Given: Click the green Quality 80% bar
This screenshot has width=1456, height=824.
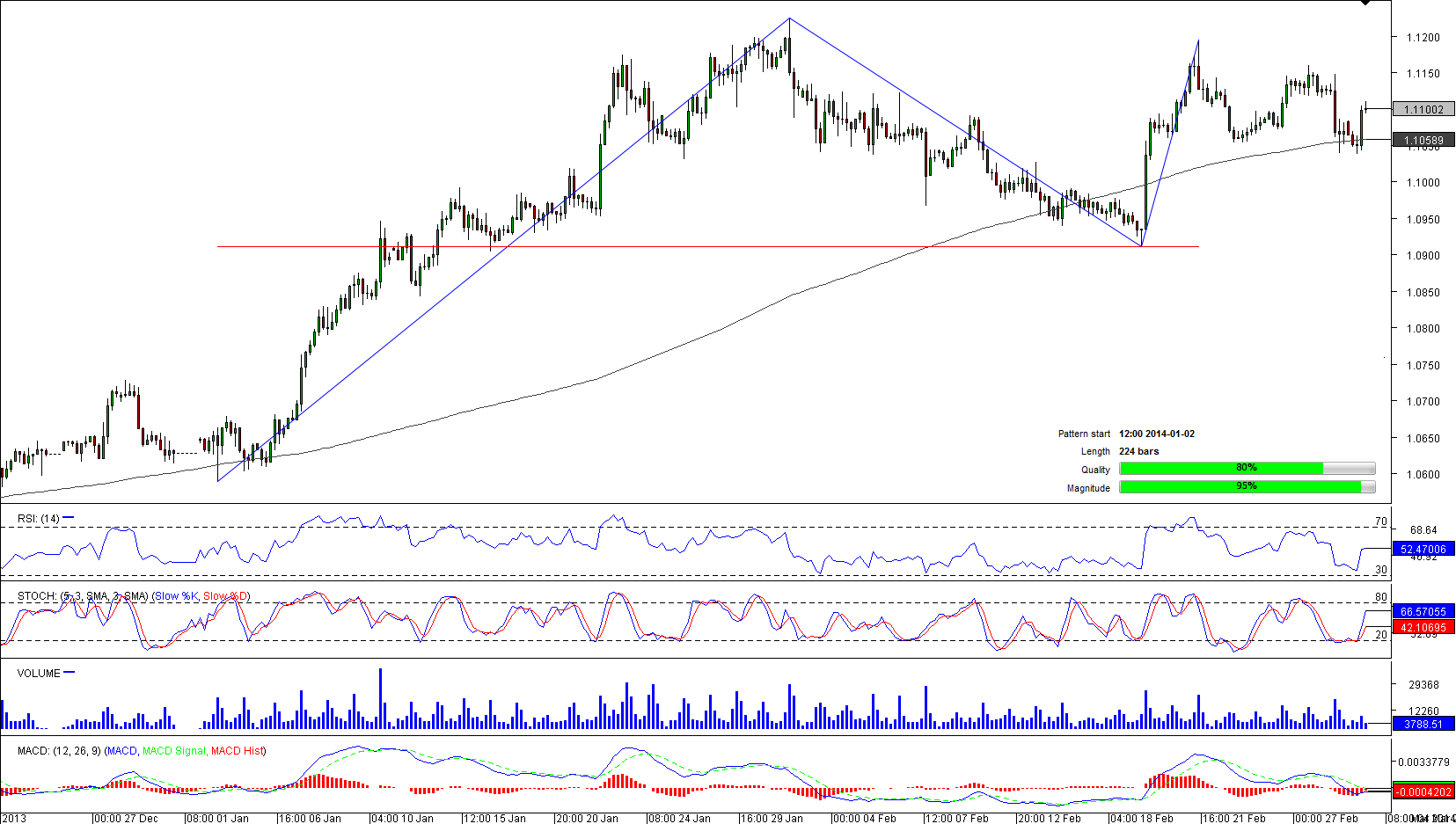Looking at the screenshot, I should (1220, 469).
